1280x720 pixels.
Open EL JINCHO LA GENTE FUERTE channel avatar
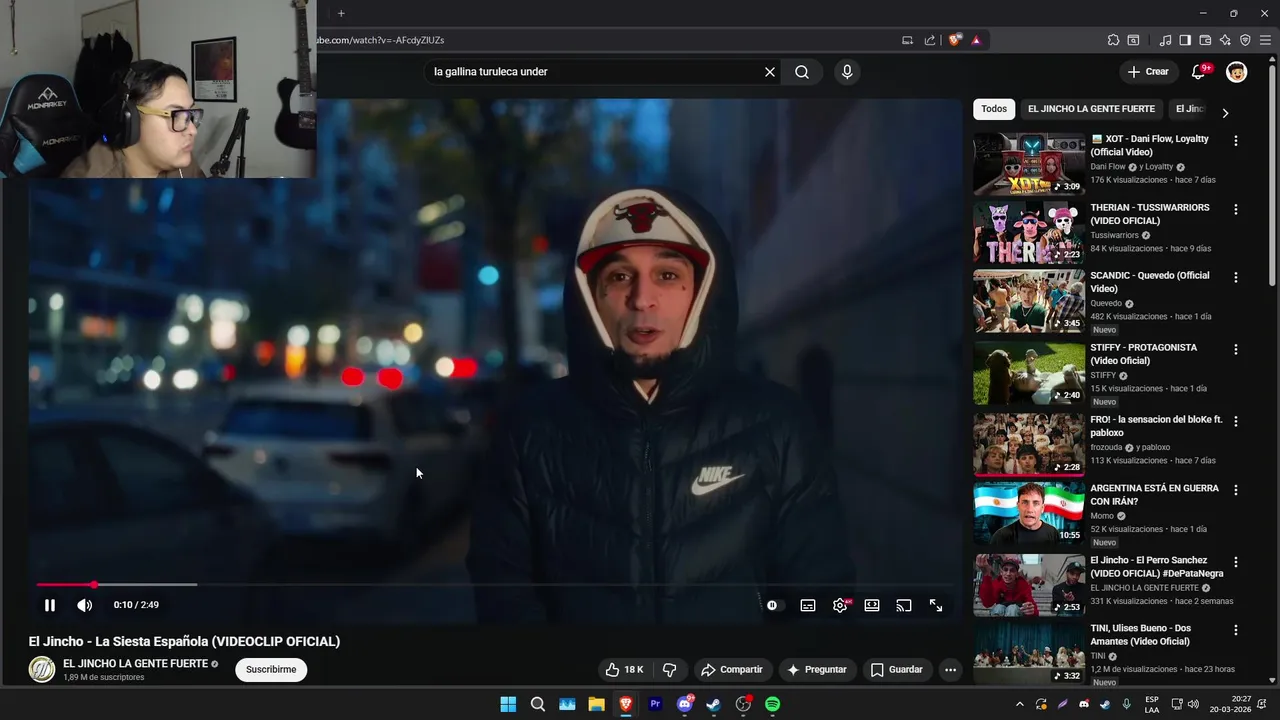point(42,670)
